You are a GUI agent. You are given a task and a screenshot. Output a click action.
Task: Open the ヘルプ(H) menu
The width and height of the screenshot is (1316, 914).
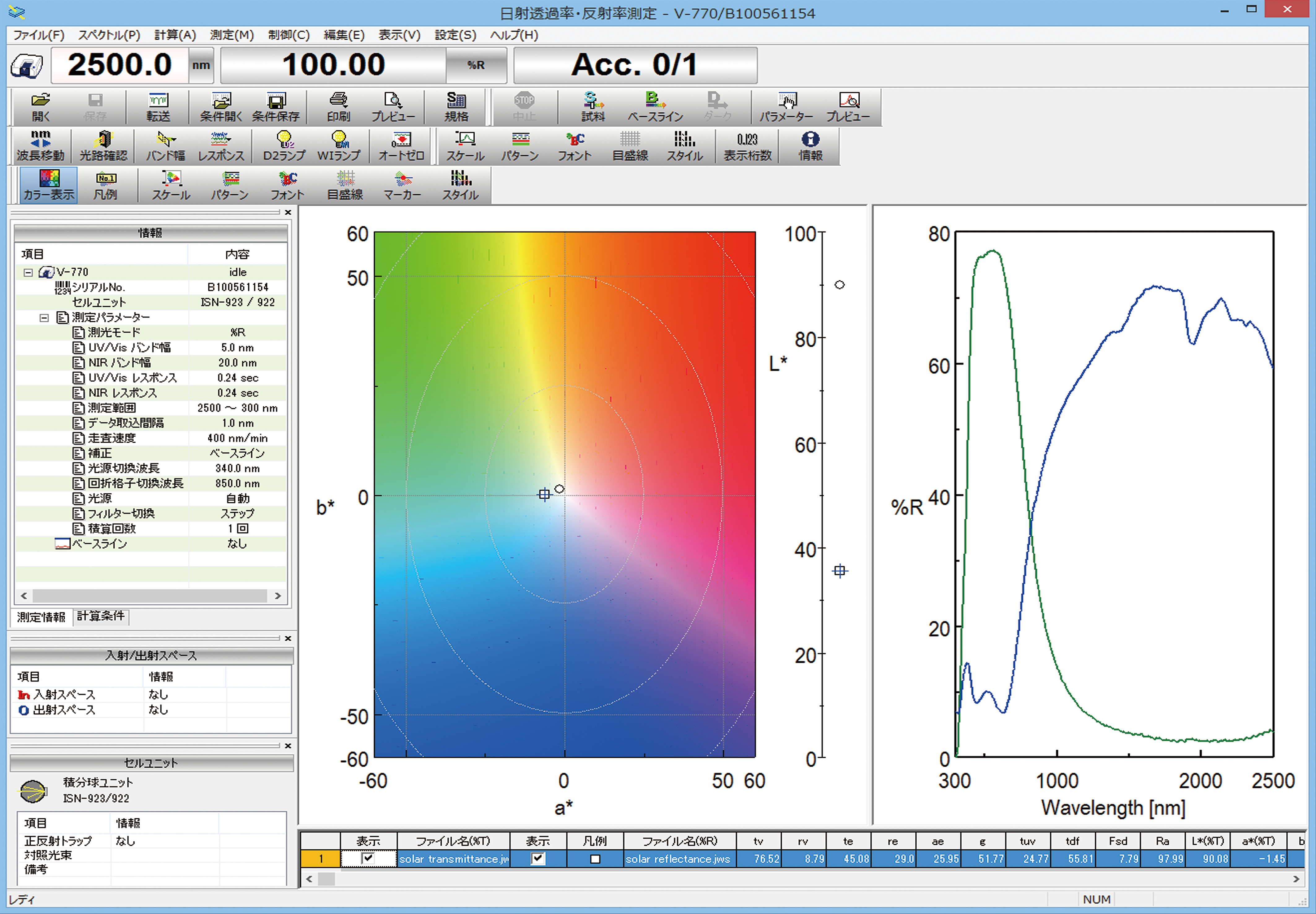click(514, 35)
